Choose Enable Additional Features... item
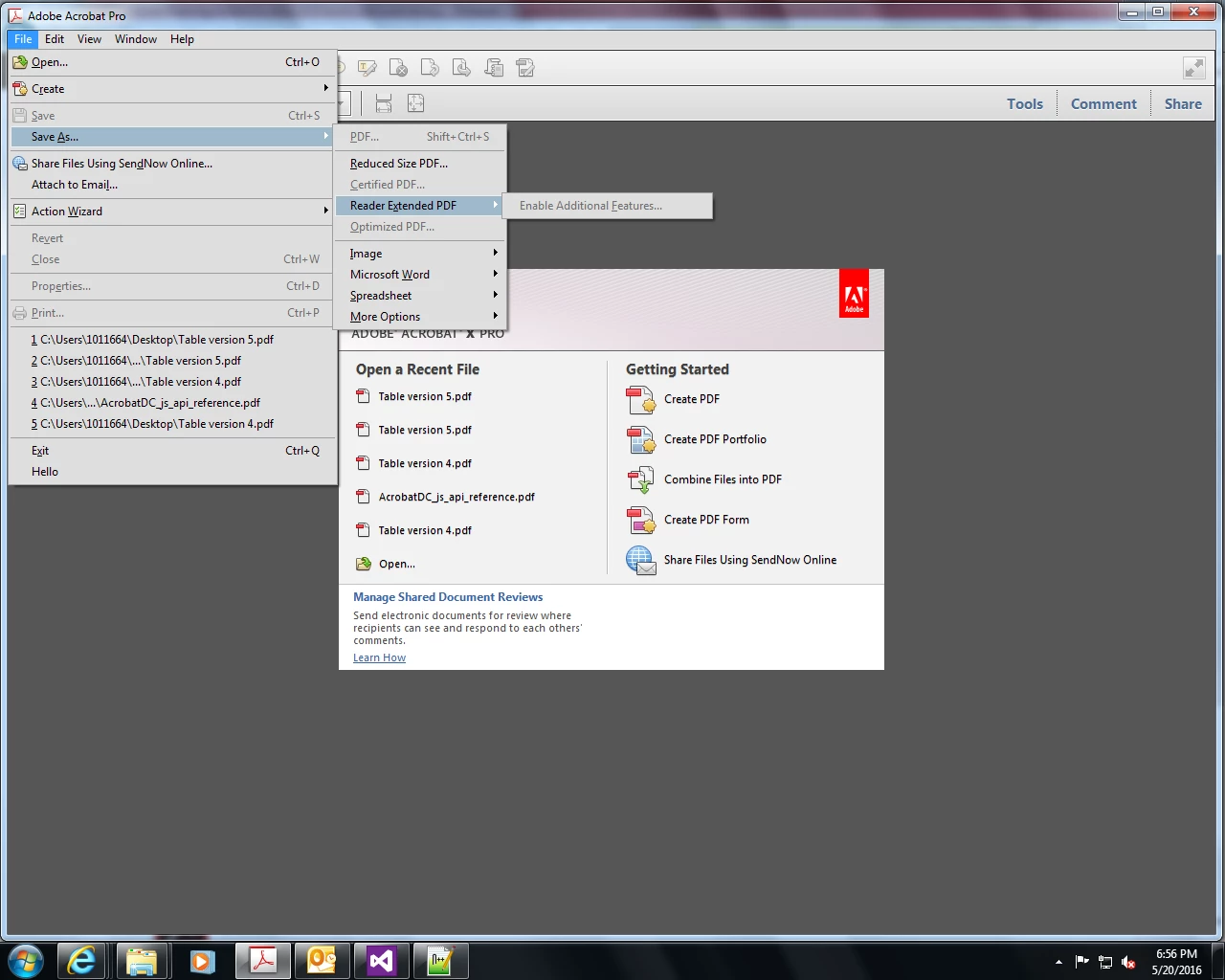 [608, 205]
